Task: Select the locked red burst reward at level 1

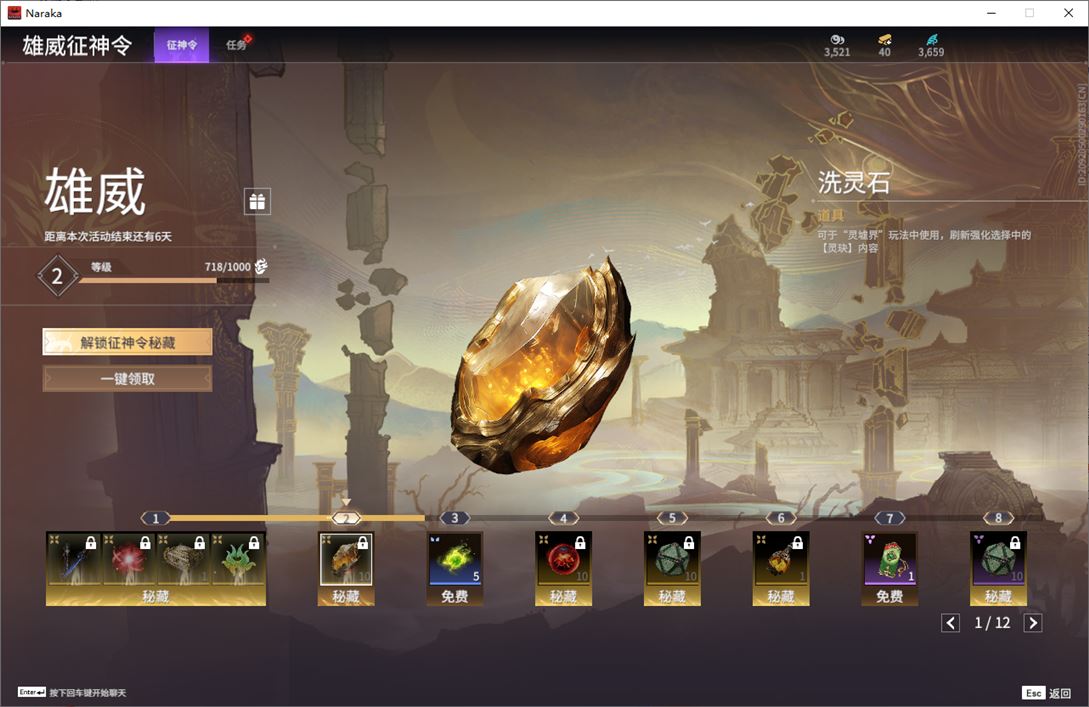Action: (x=128, y=560)
